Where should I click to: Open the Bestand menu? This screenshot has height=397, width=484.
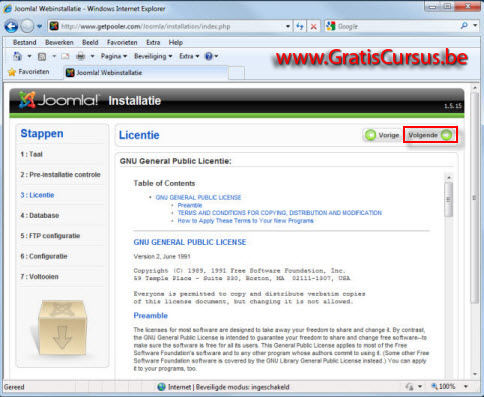24,43
